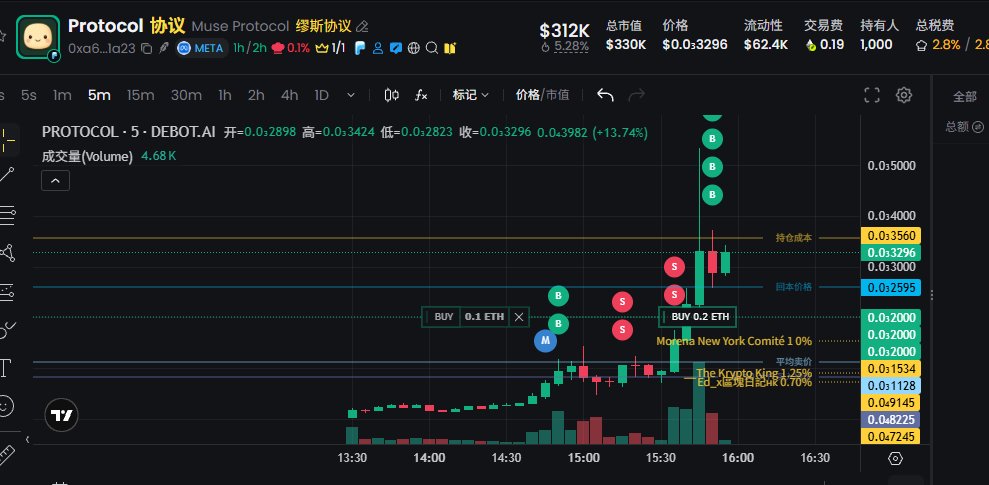
Task: Select the brush drawing tool
Action: pos(8,329)
